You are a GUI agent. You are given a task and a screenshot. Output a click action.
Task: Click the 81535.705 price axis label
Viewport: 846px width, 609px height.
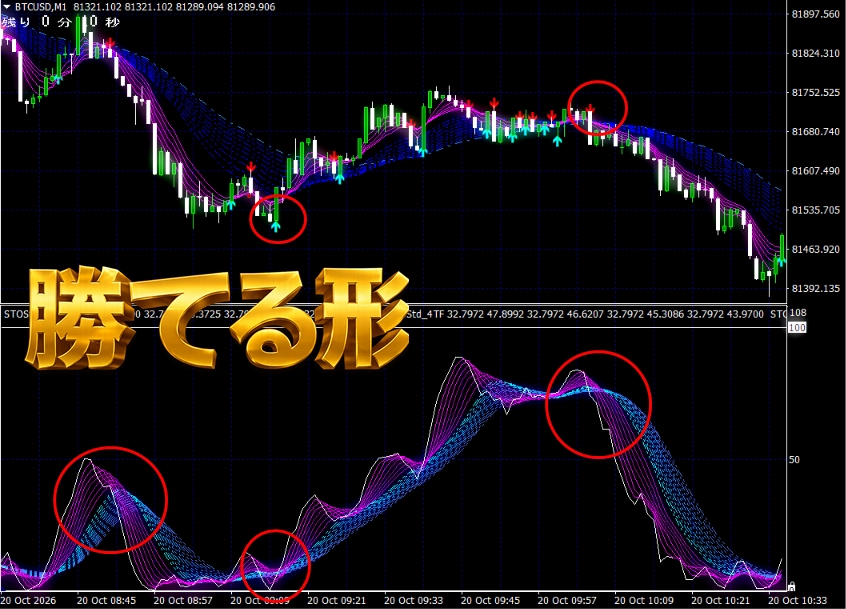tap(815, 210)
